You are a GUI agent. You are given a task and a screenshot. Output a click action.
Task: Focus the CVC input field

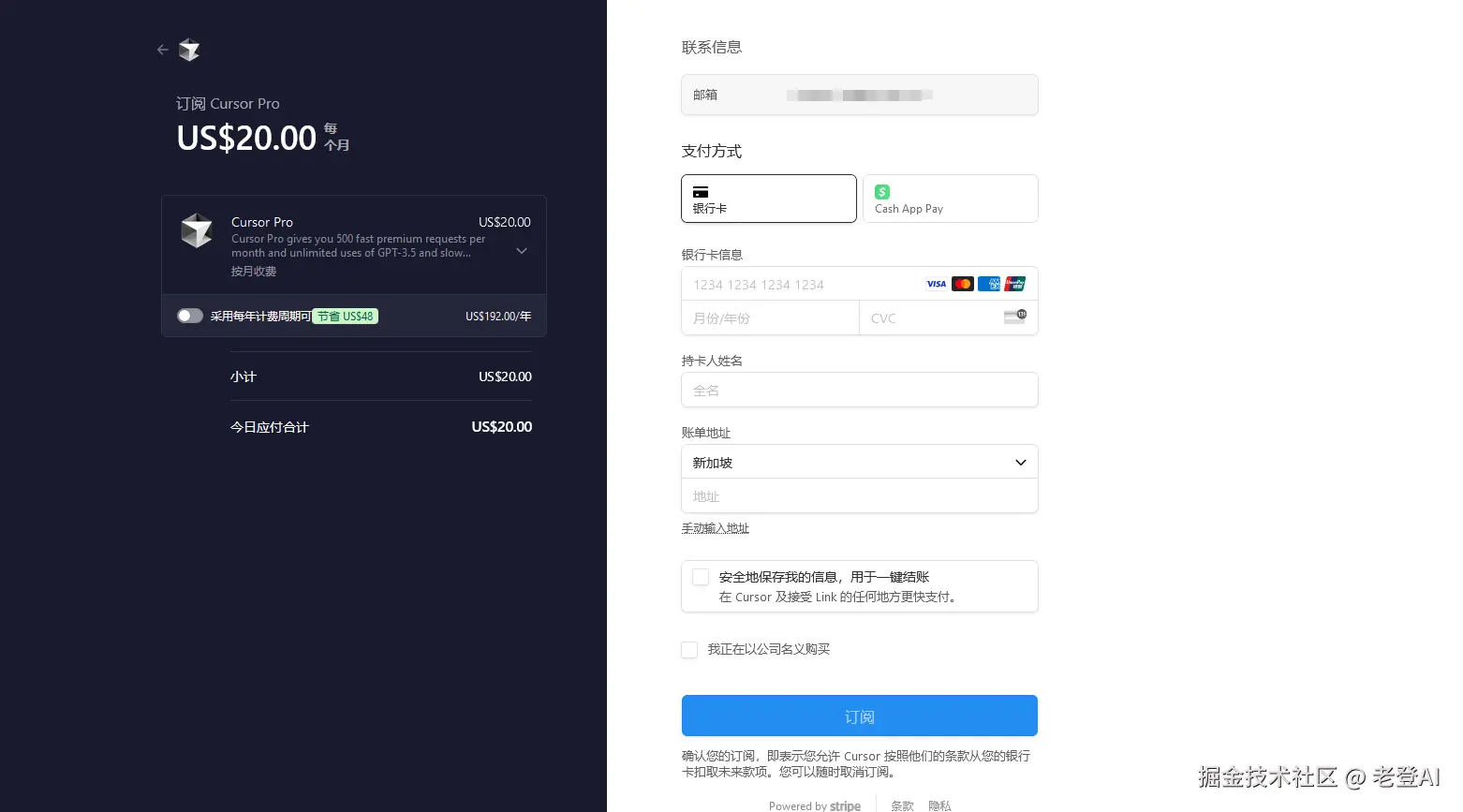click(x=949, y=317)
